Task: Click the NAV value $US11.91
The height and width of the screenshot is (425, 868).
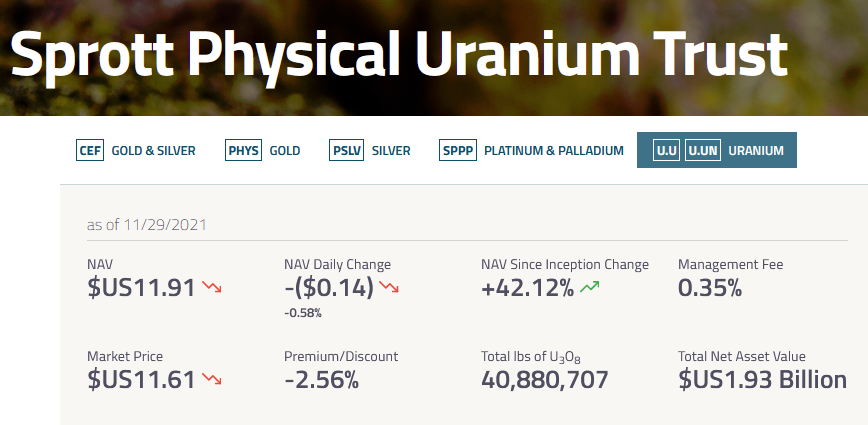Action: [x=141, y=289]
